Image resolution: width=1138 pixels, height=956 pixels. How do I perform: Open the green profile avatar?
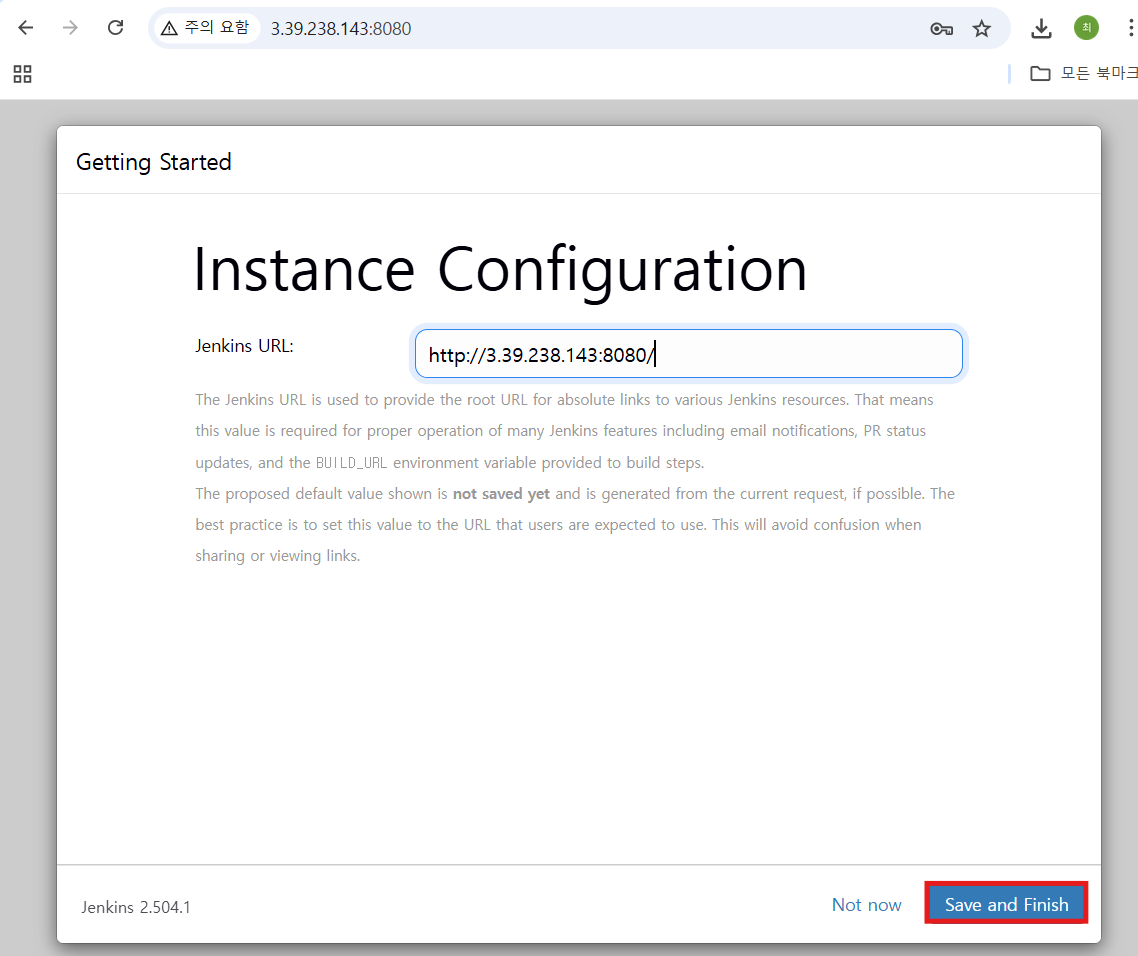tap(1086, 28)
